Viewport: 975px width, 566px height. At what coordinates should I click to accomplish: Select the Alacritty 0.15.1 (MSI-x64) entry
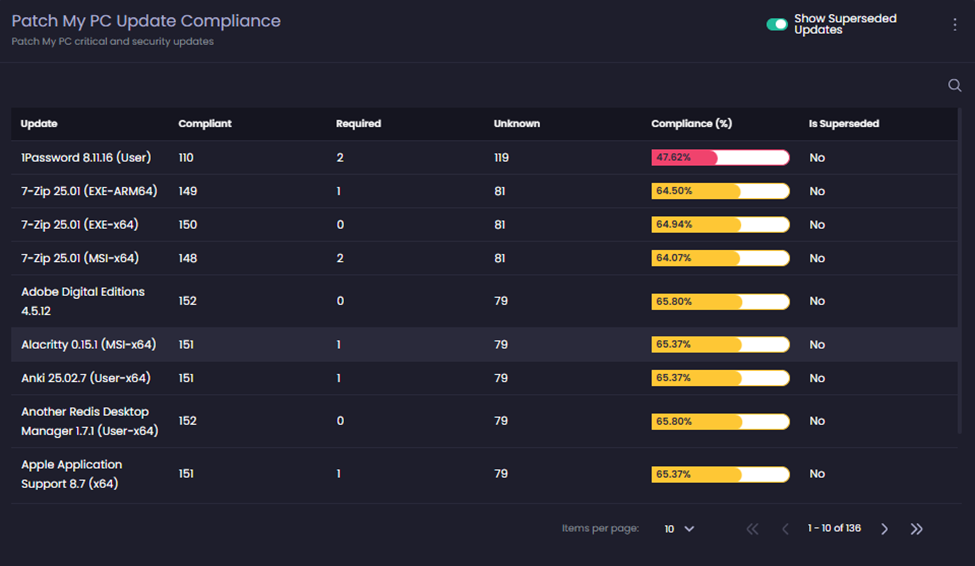click(x=88, y=345)
